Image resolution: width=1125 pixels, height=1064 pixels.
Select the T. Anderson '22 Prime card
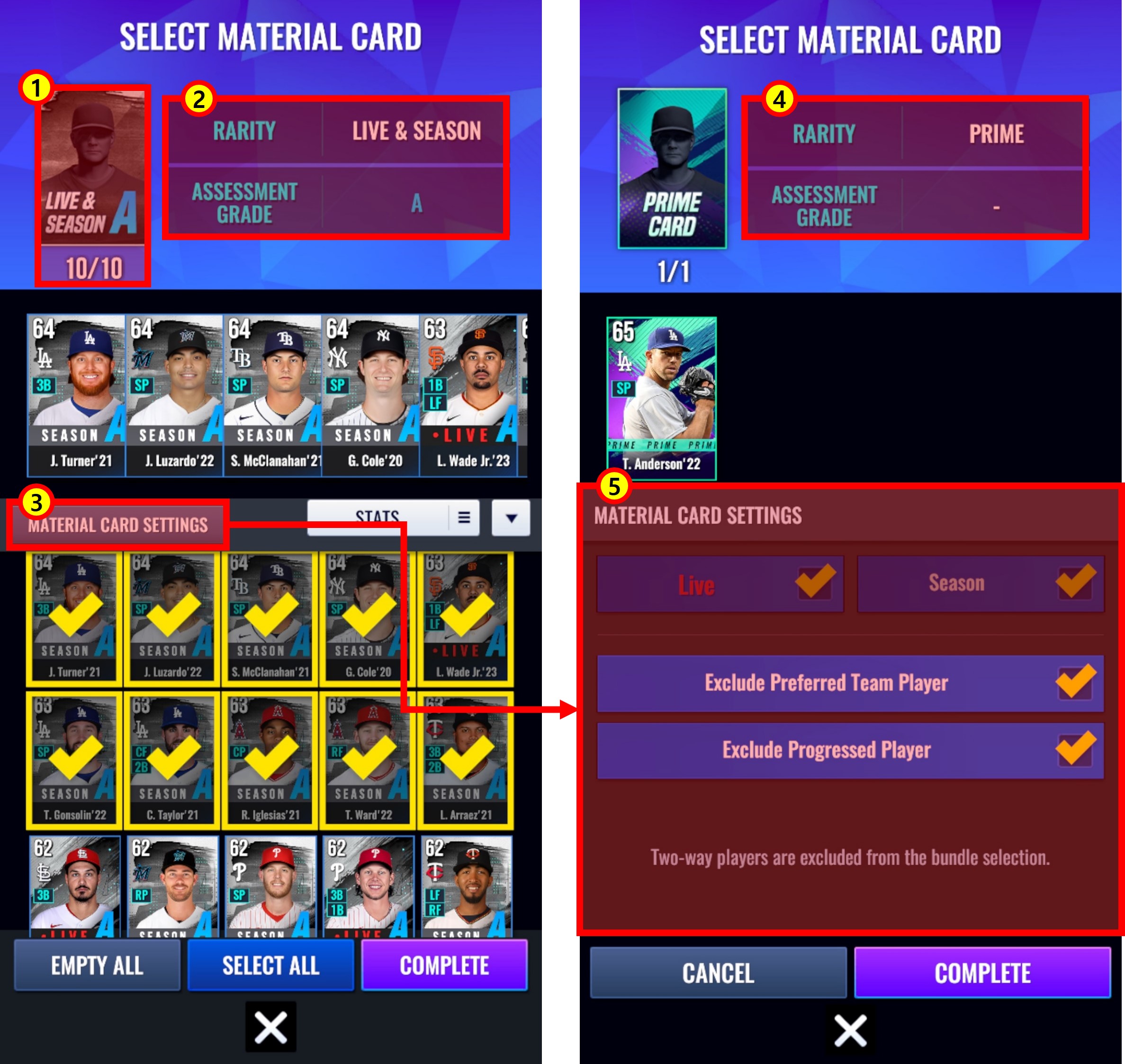tap(661, 399)
